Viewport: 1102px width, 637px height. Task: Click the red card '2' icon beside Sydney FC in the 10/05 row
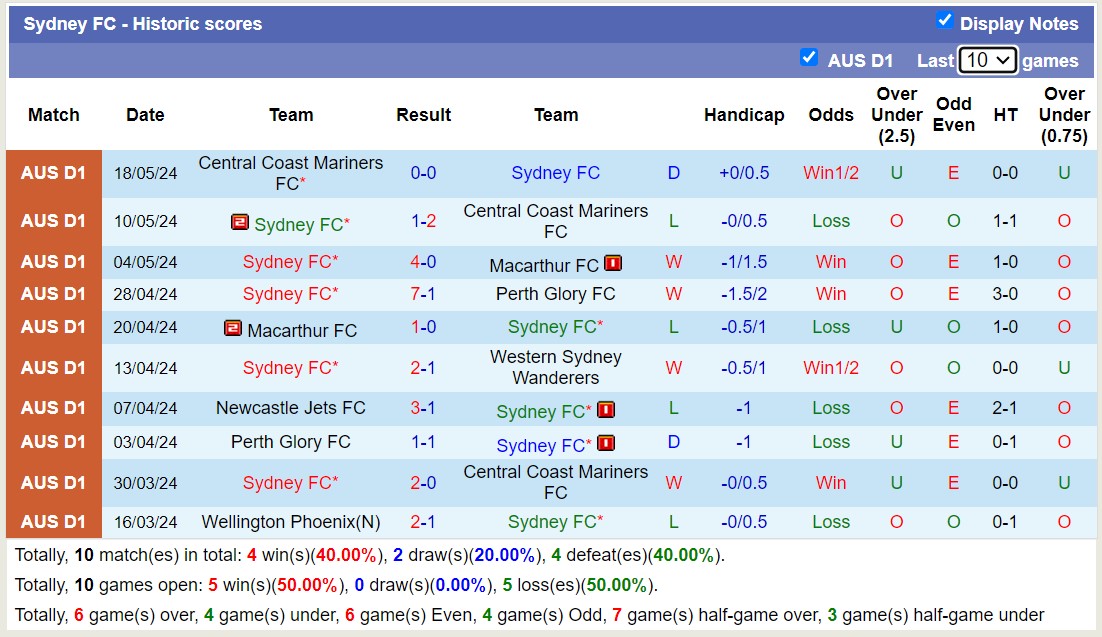[240, 223]
